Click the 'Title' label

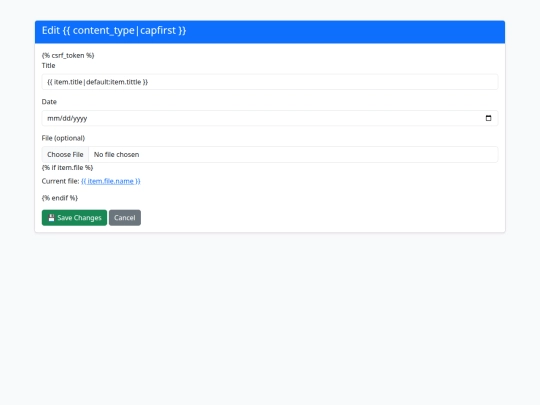tap(48, 65)
